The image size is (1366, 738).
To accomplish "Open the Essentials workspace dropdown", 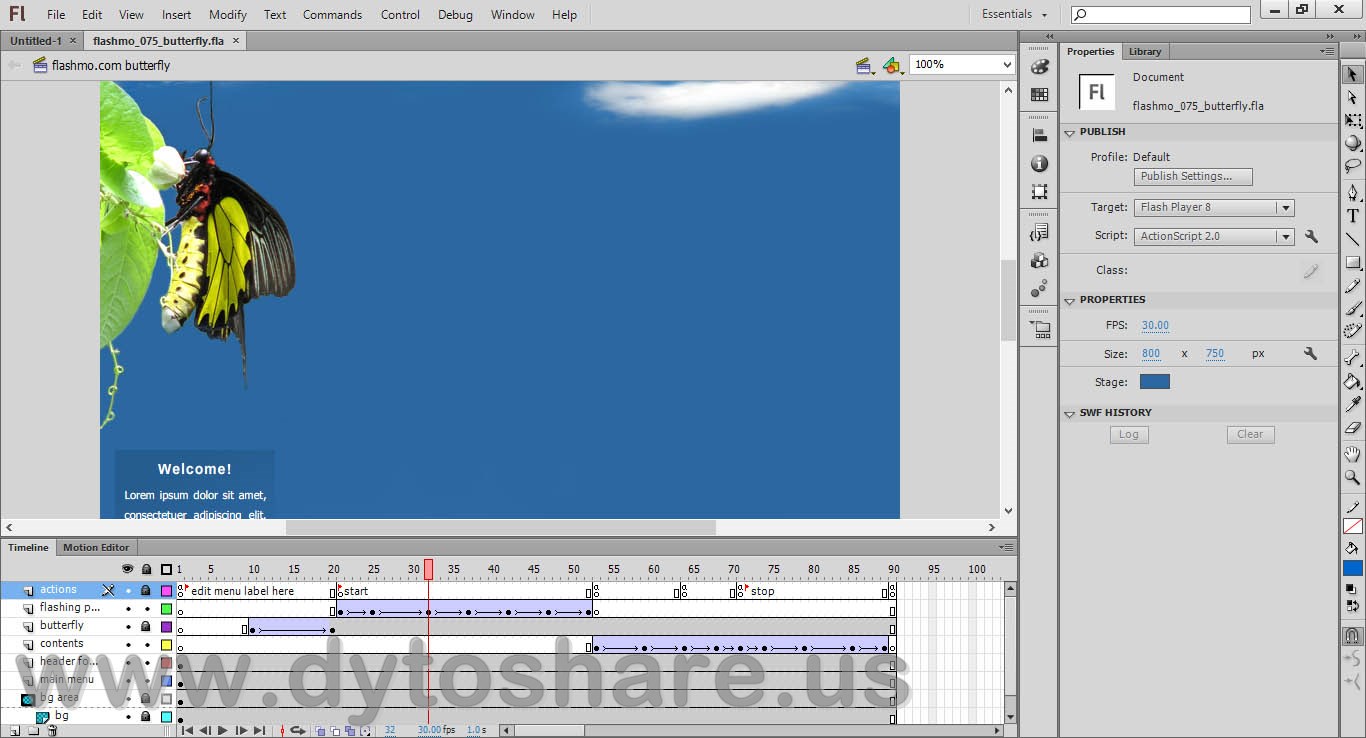I will pos(1014,14).
